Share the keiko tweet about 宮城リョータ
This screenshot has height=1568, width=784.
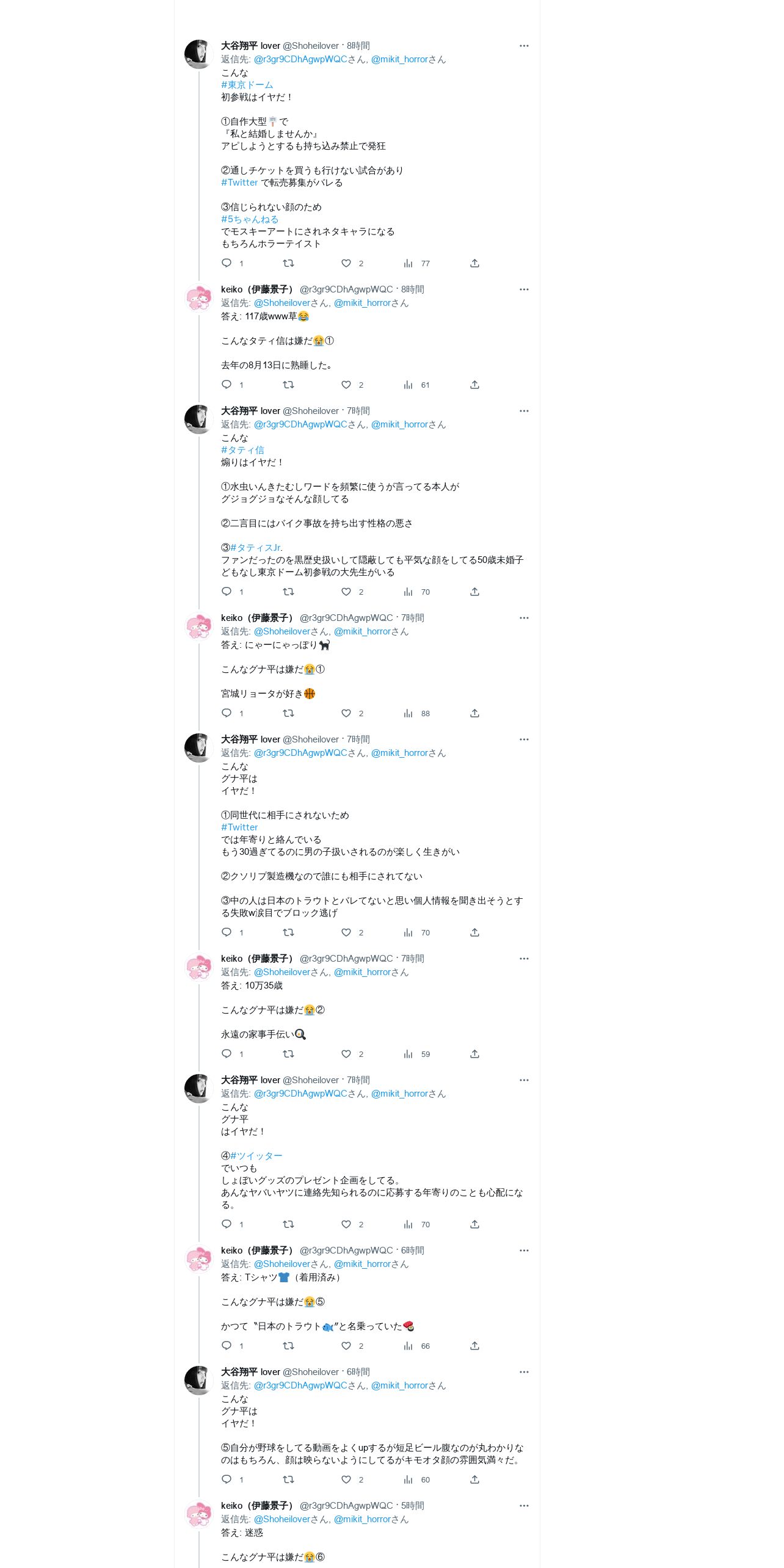pos(474,713)
